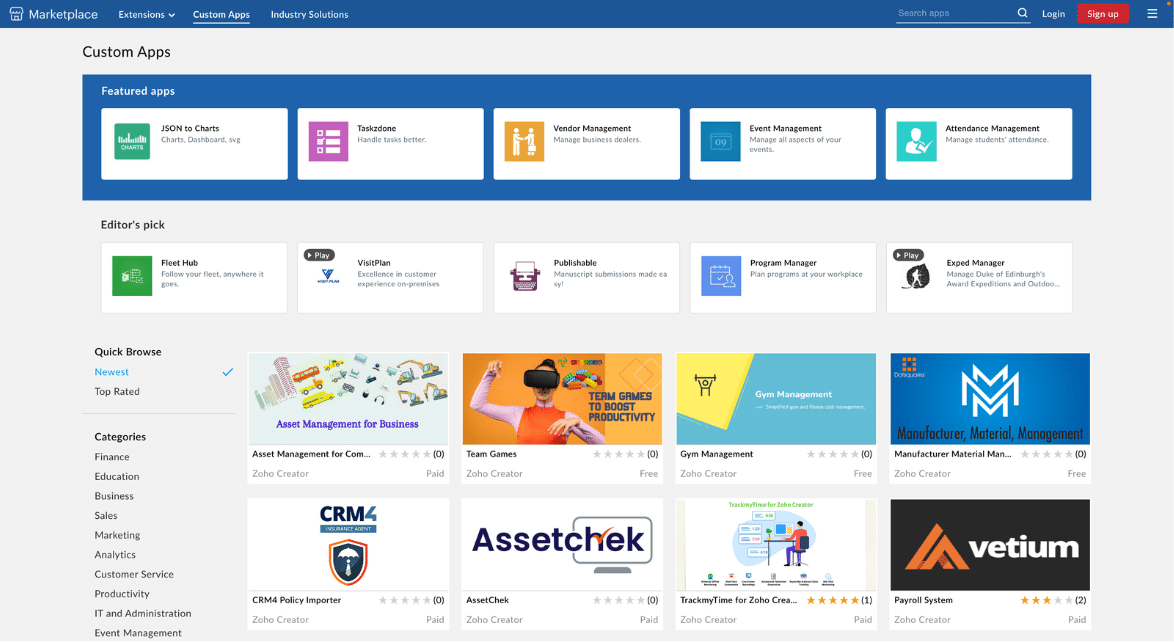Click the Login link

1053,14
